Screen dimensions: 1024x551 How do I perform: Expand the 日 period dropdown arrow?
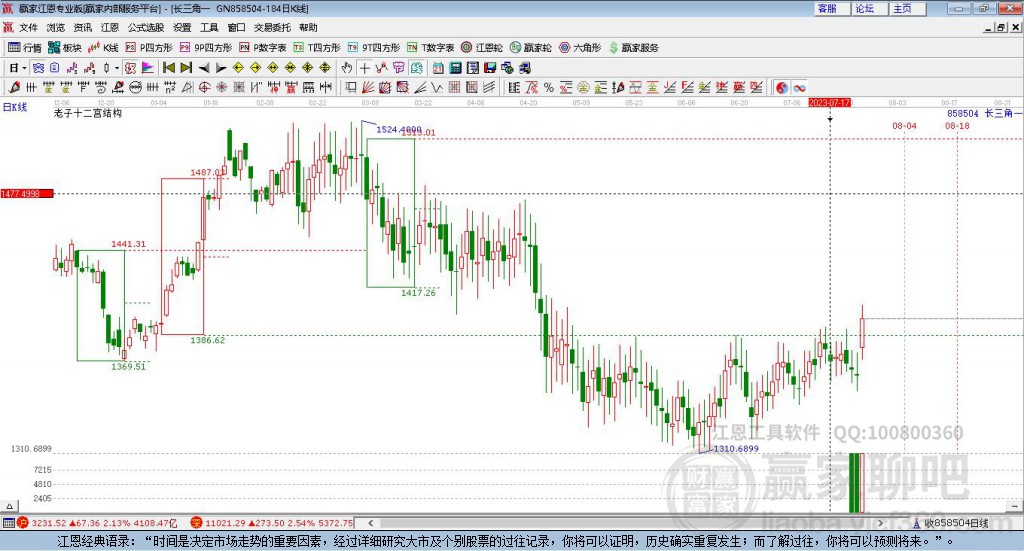tap(24, 68)
